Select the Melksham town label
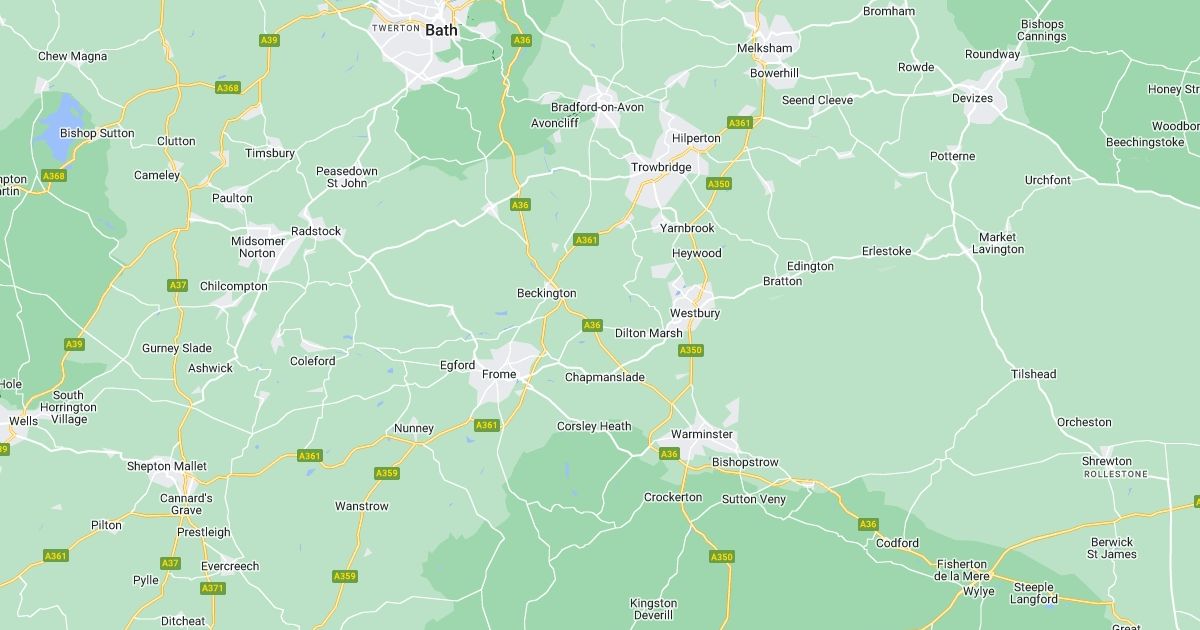This screenshot has height=630, width=1200. [x=764, y=48]
